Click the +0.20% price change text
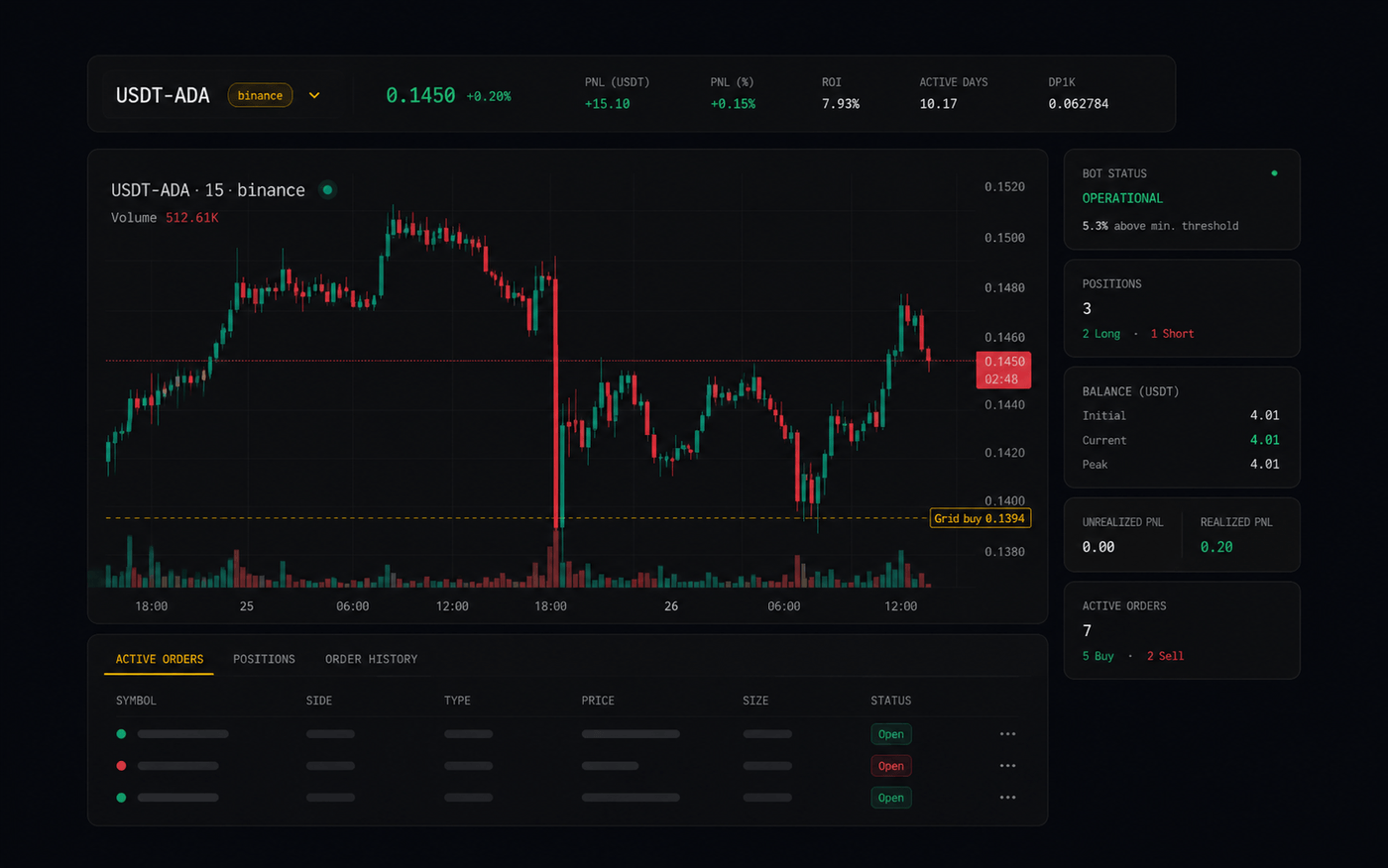The height and width of the screenshot is (868, 1388). 489,96
